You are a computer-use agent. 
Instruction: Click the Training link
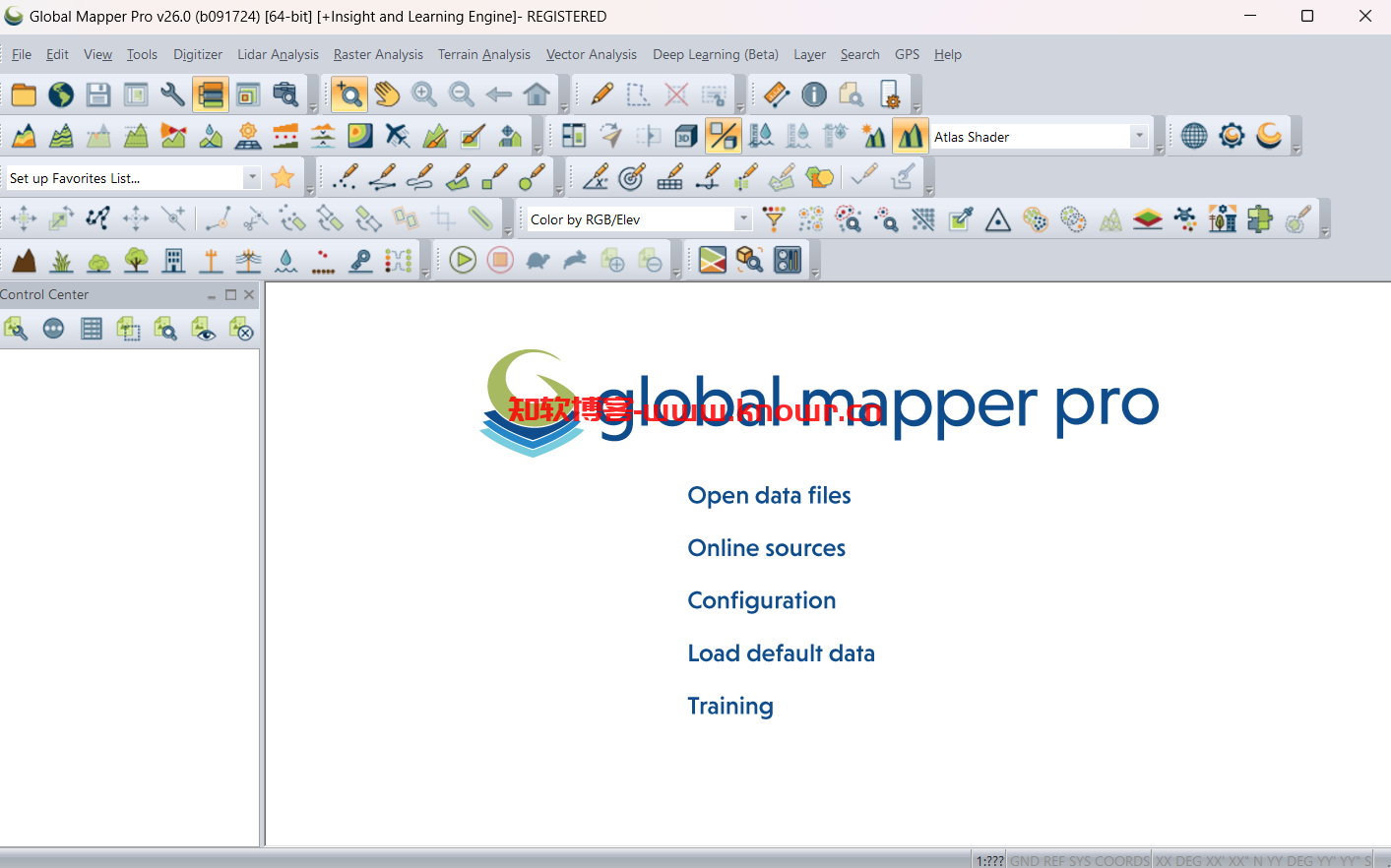730,706
